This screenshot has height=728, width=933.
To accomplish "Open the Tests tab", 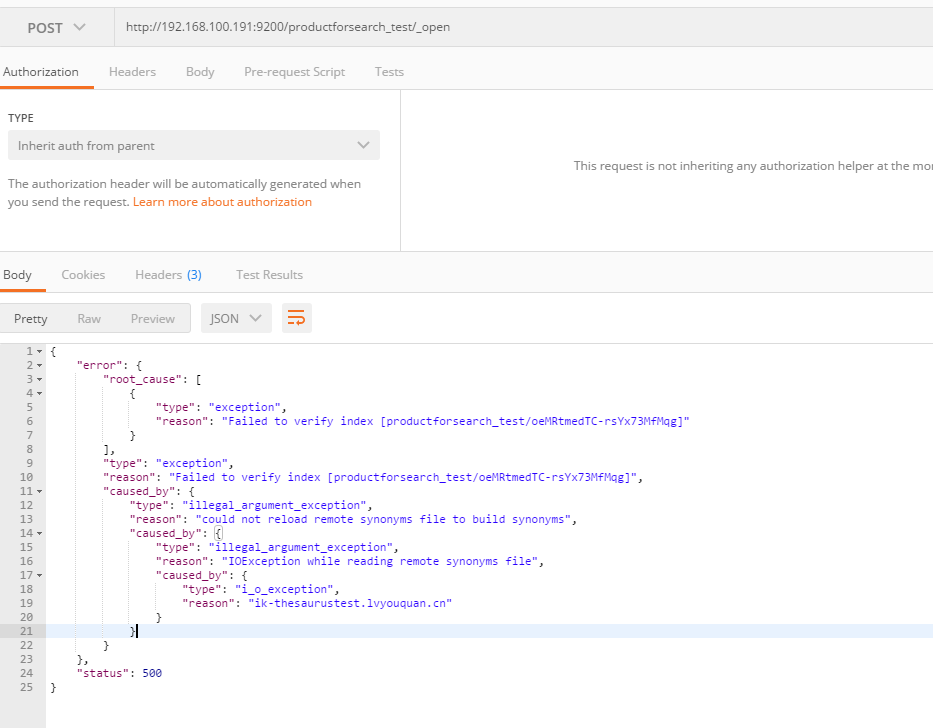I will click(389, 72).
